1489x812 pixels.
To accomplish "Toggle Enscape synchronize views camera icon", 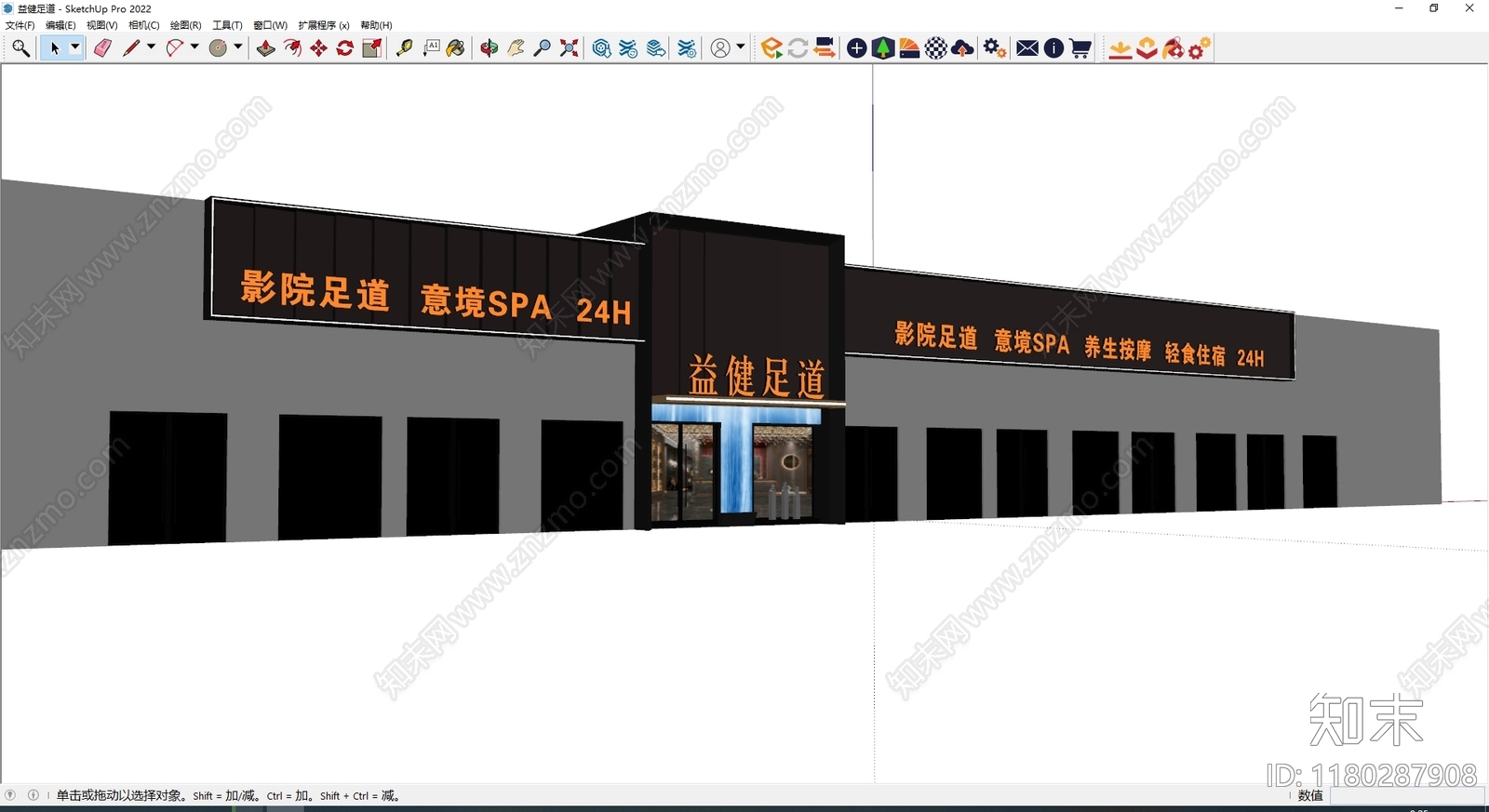I will click(825, 48).
